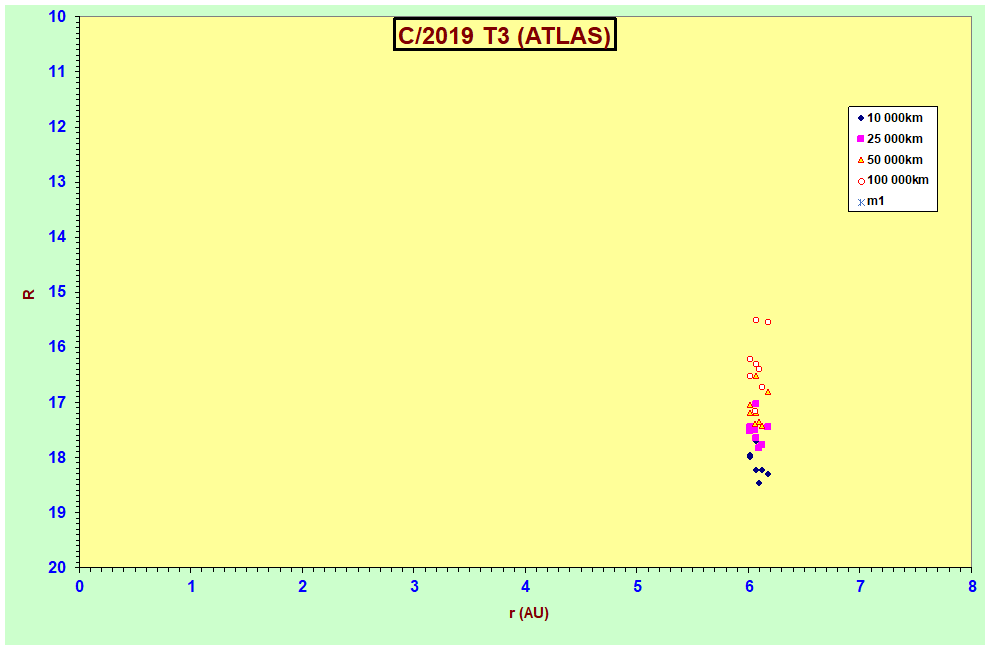Screen dimensions: 985x650
Task: Click the y-axis tick label 17
Action: [x=57, y=402]
